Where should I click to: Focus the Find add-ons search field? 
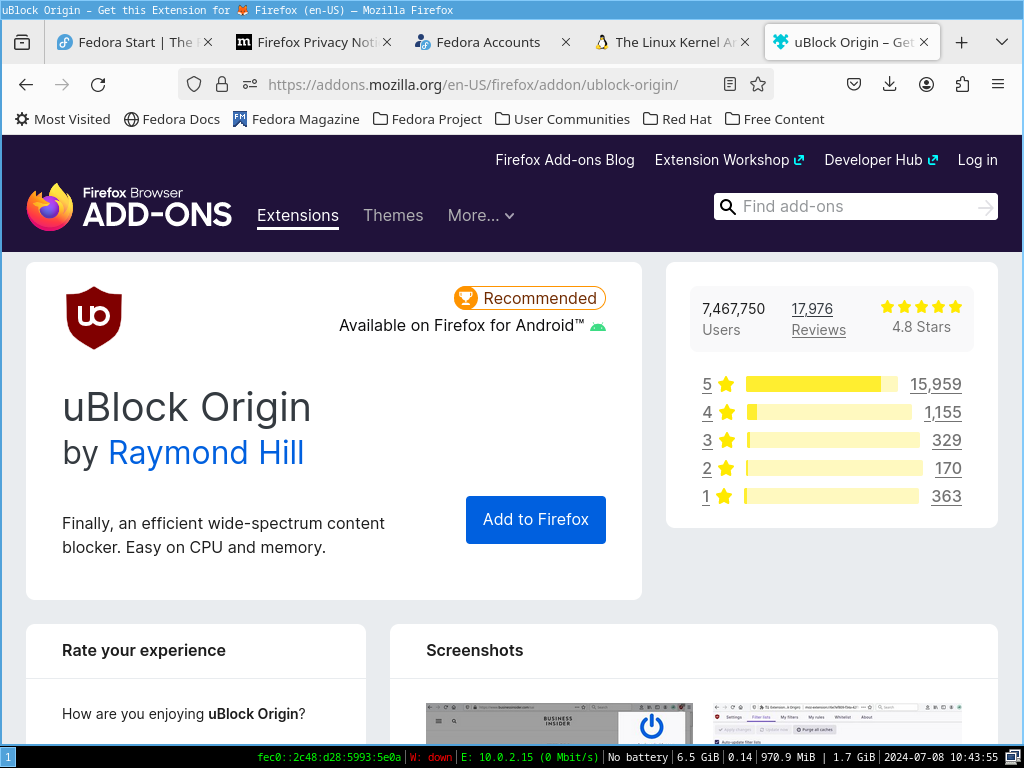pyautogui.click(x=856, y=207)
